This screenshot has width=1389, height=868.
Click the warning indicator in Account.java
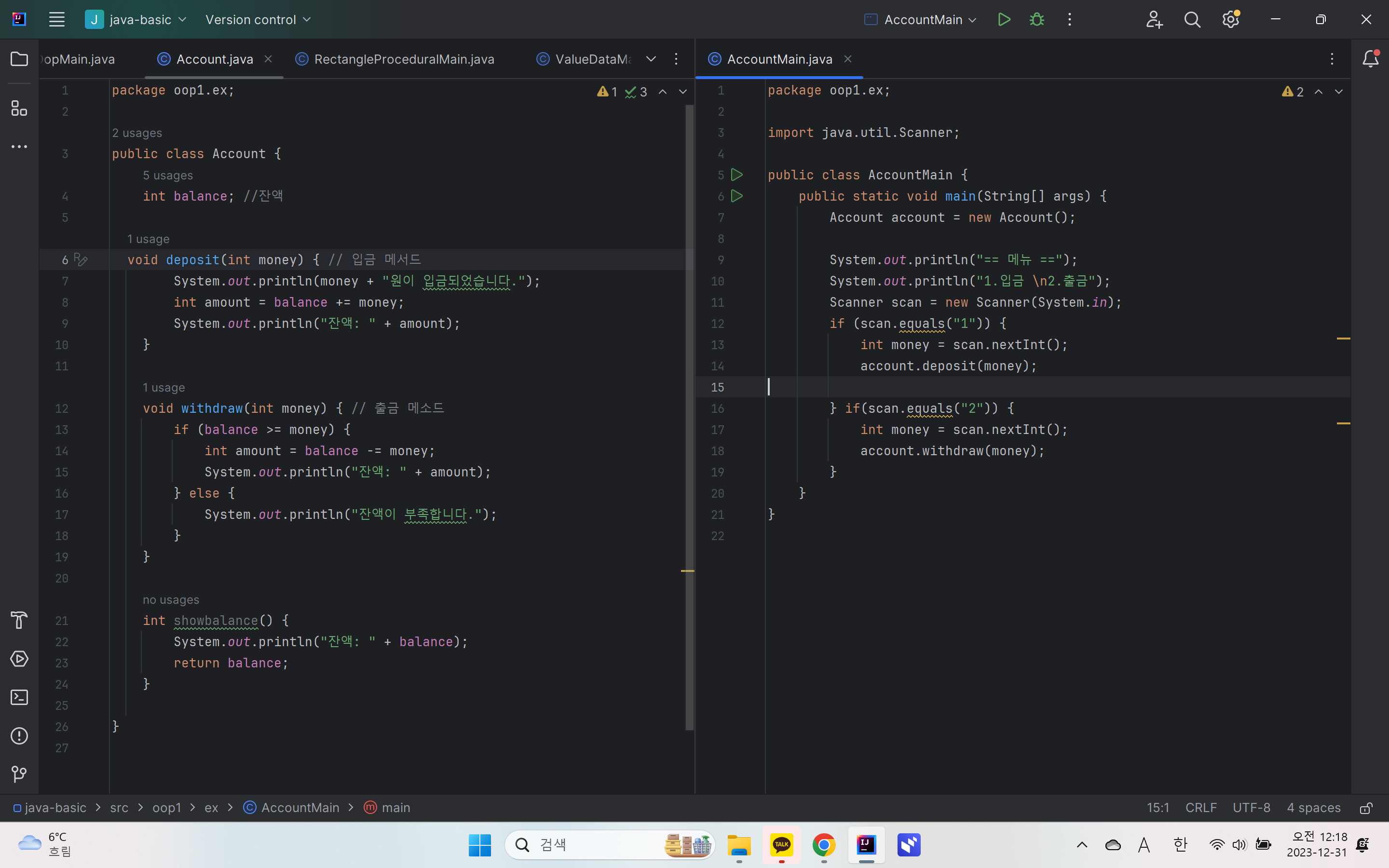(x=607, y=92)
